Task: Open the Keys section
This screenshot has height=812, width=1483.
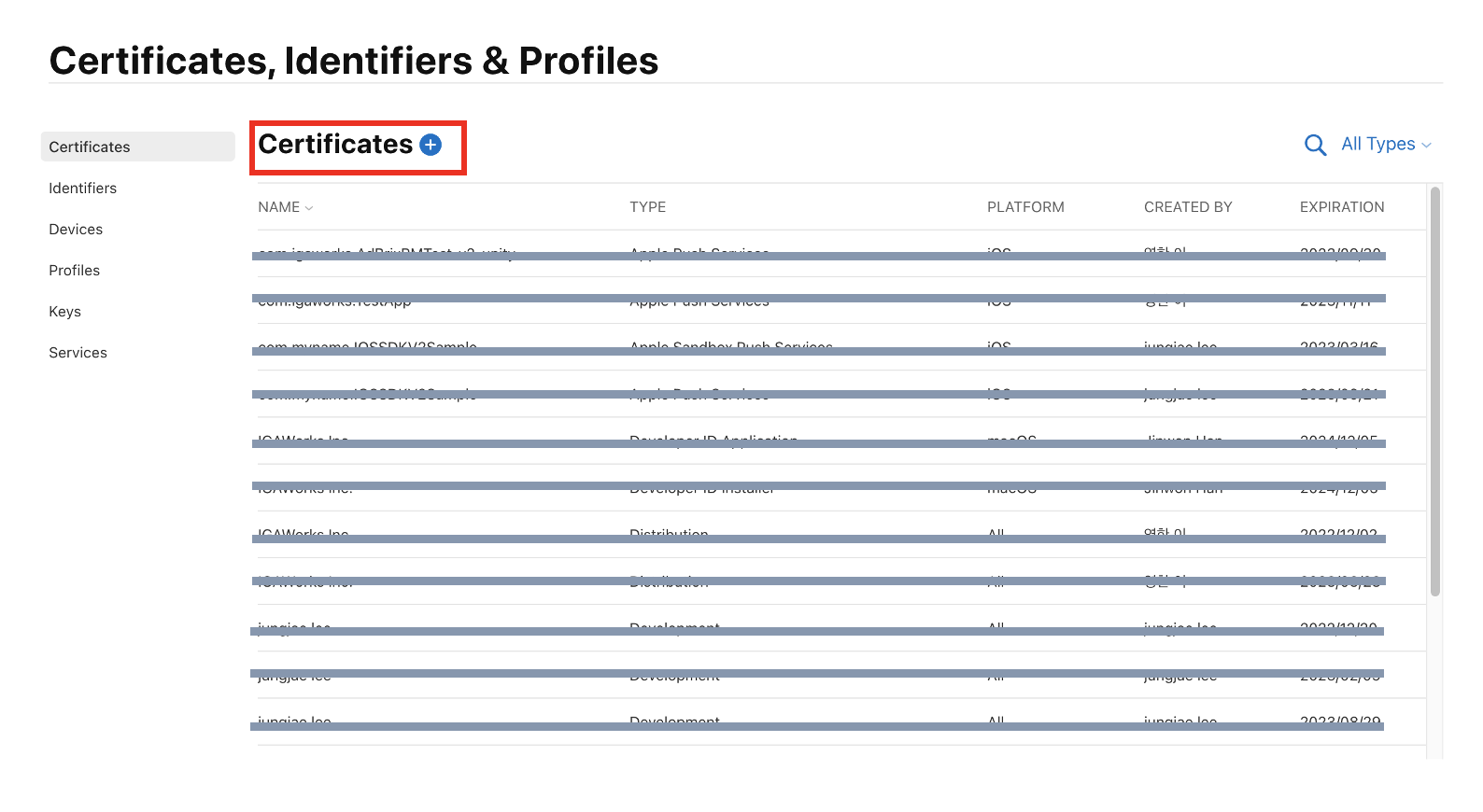Action: point(65,311)
